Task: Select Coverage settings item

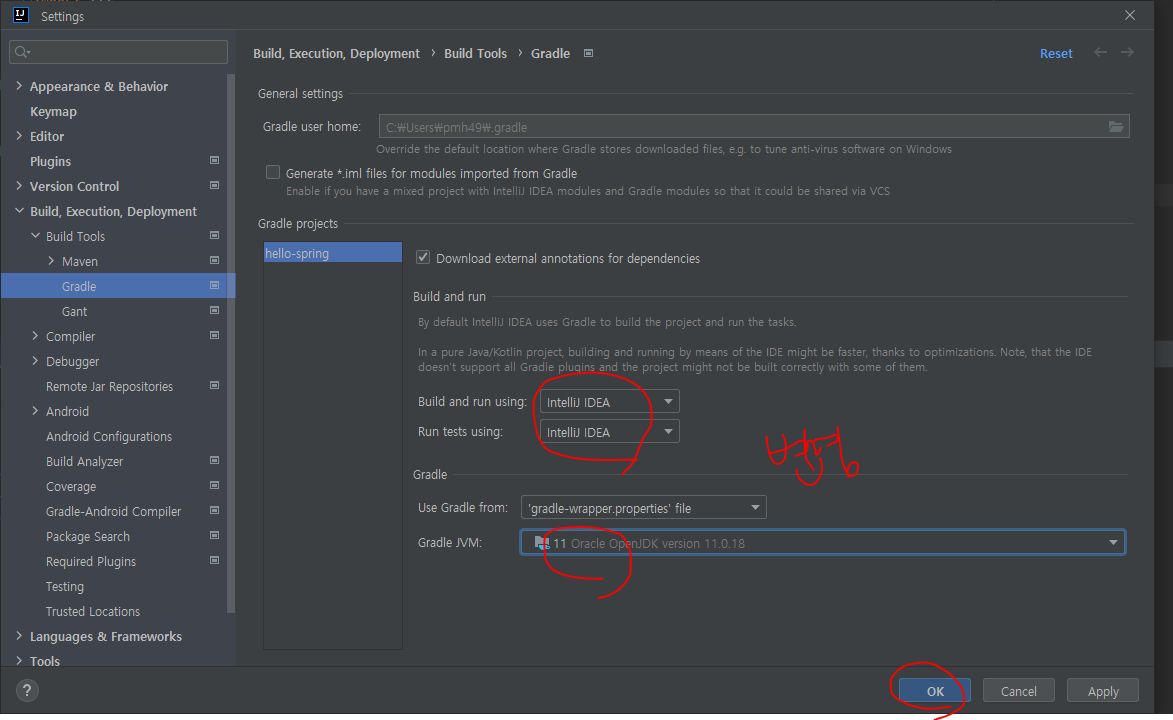Action: [x=71, y=486]
